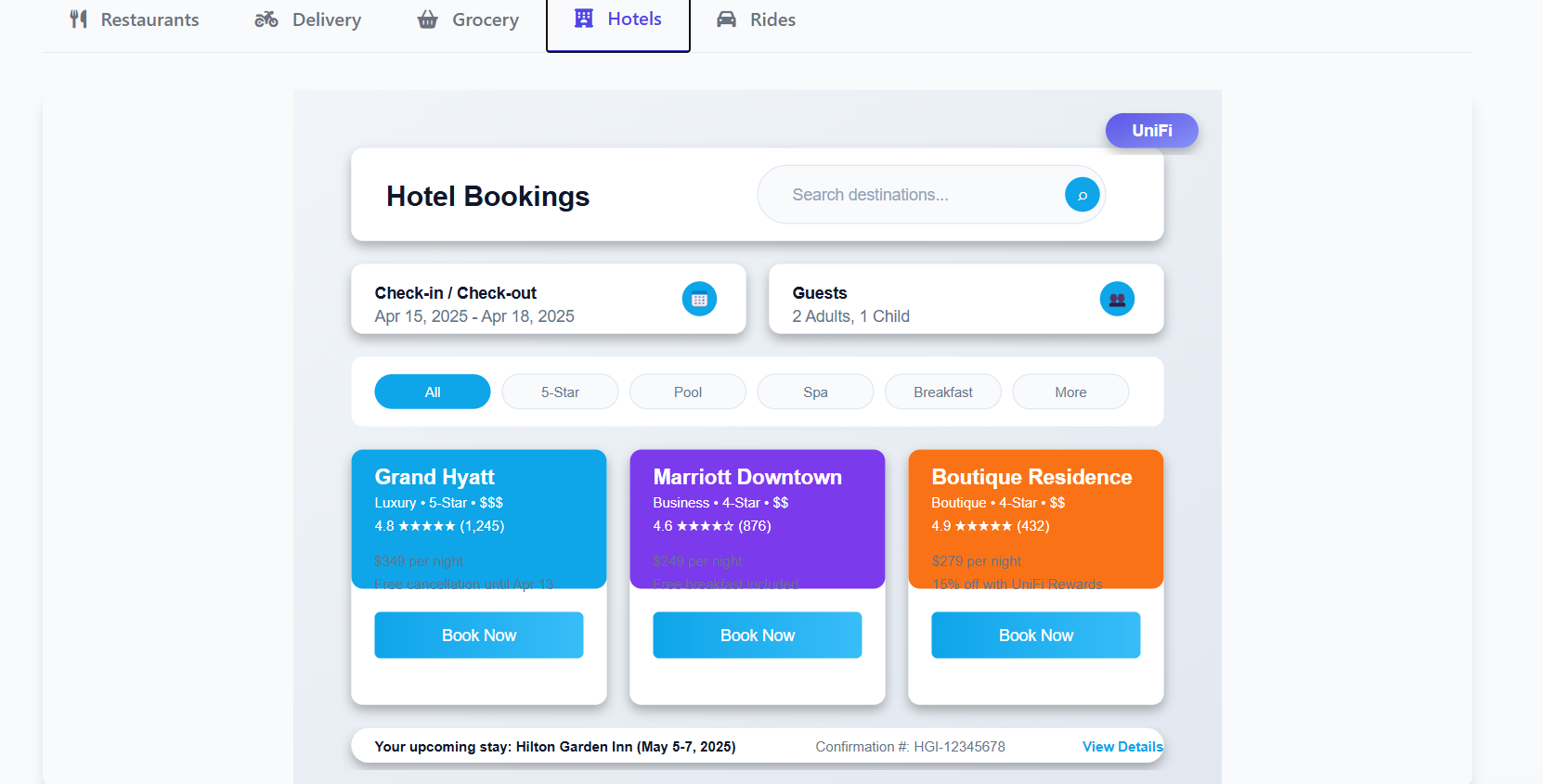Screen dimensions: 1543x784
Task: Open the Guests selector card
Action: pyautogui.click(x=966, y=299)
